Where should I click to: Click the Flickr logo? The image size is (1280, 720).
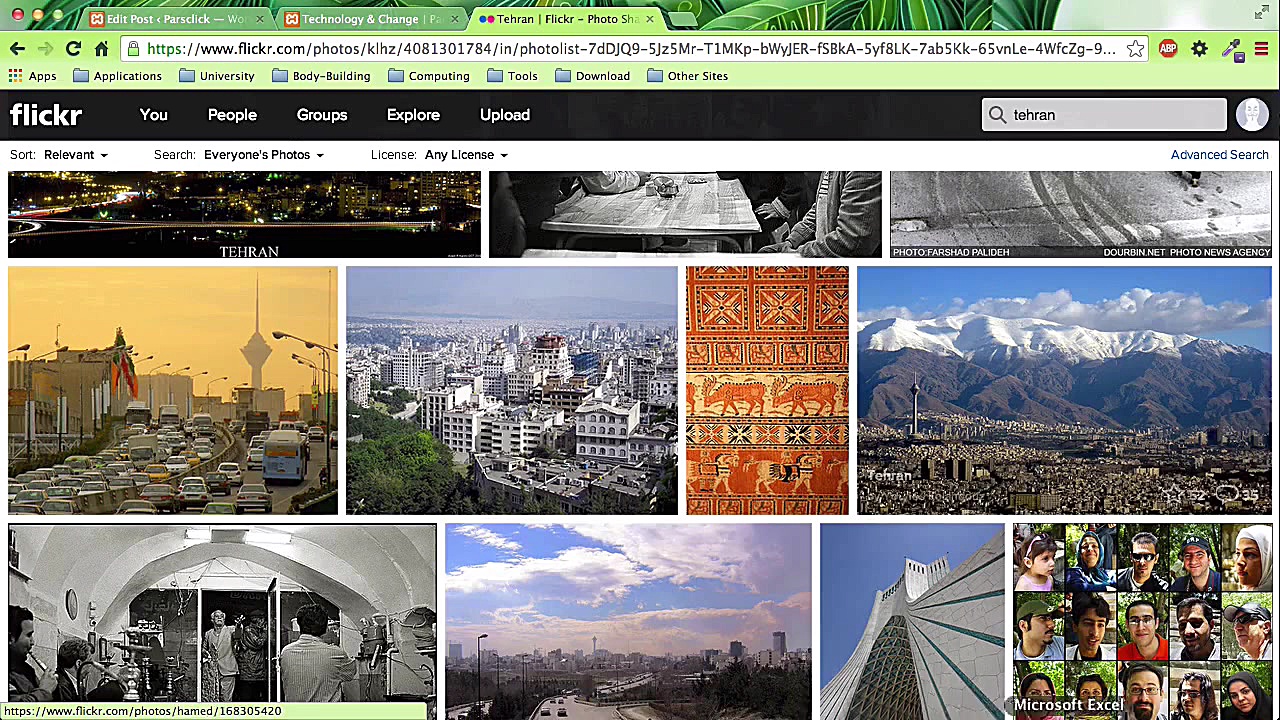tap(46, 115)
